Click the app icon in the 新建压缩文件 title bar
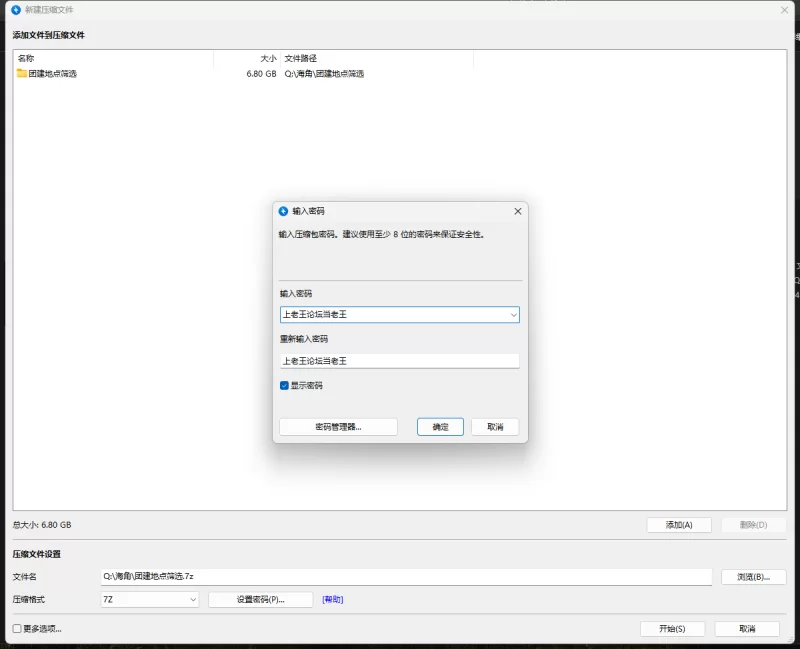 16,10
